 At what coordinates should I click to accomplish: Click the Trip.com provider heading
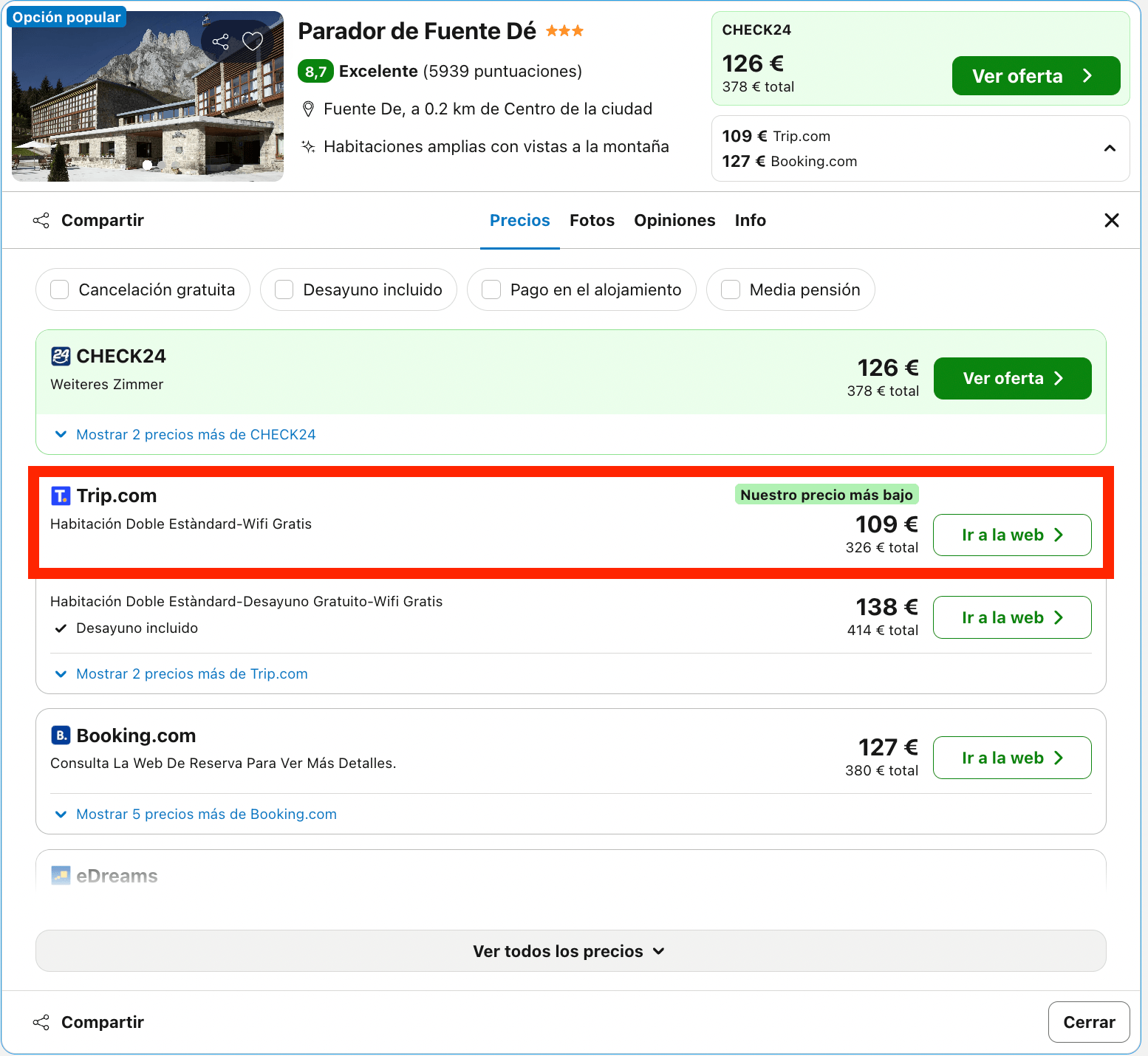pyautogui.click(x=117, y=496)
